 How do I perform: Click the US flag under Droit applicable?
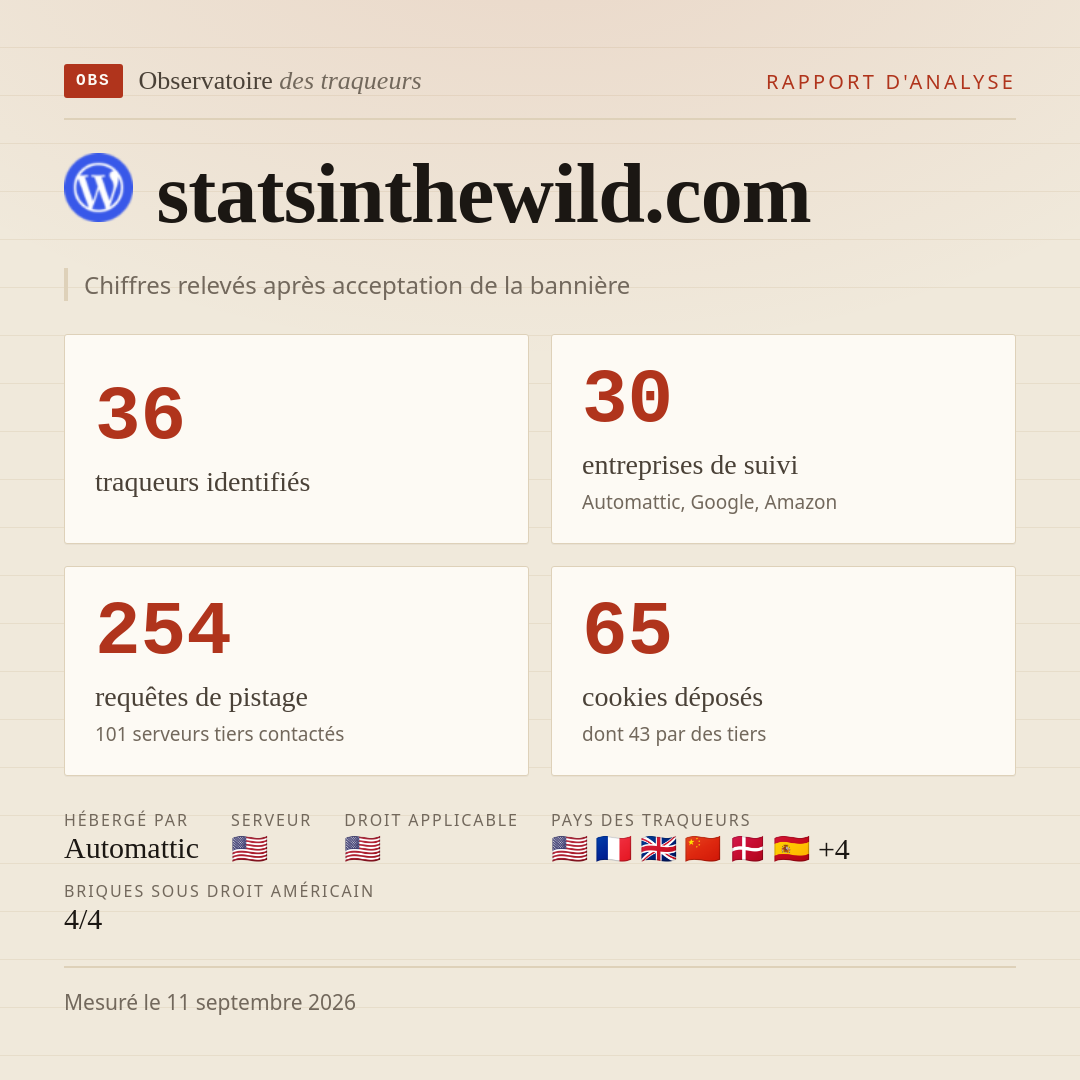[362, 849]
